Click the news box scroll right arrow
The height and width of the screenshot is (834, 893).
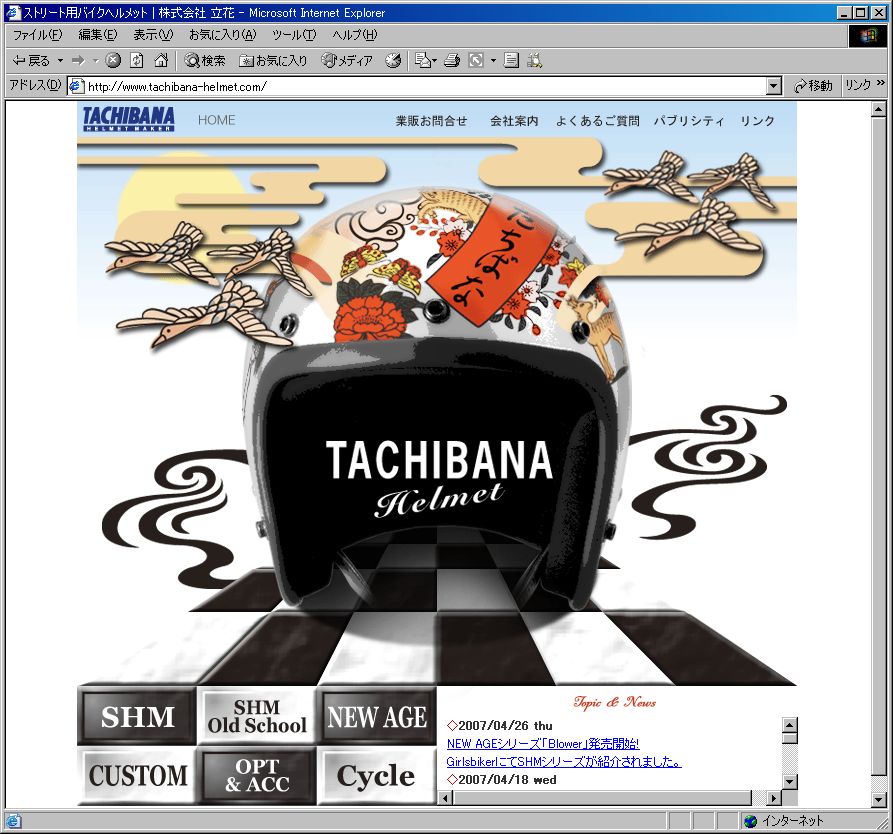click(773, 798)
